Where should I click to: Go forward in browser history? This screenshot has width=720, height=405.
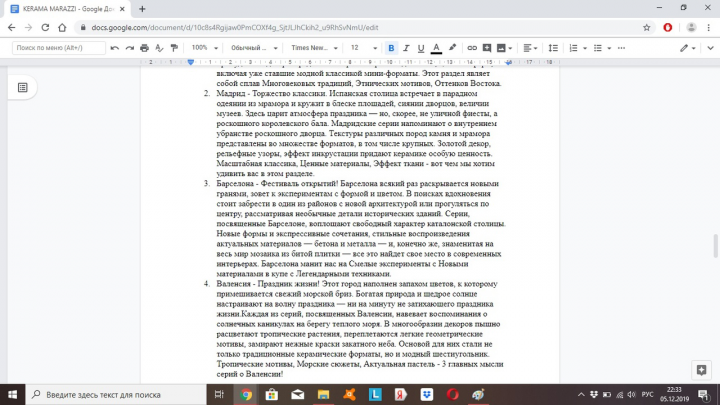click(x=28, y=28)
